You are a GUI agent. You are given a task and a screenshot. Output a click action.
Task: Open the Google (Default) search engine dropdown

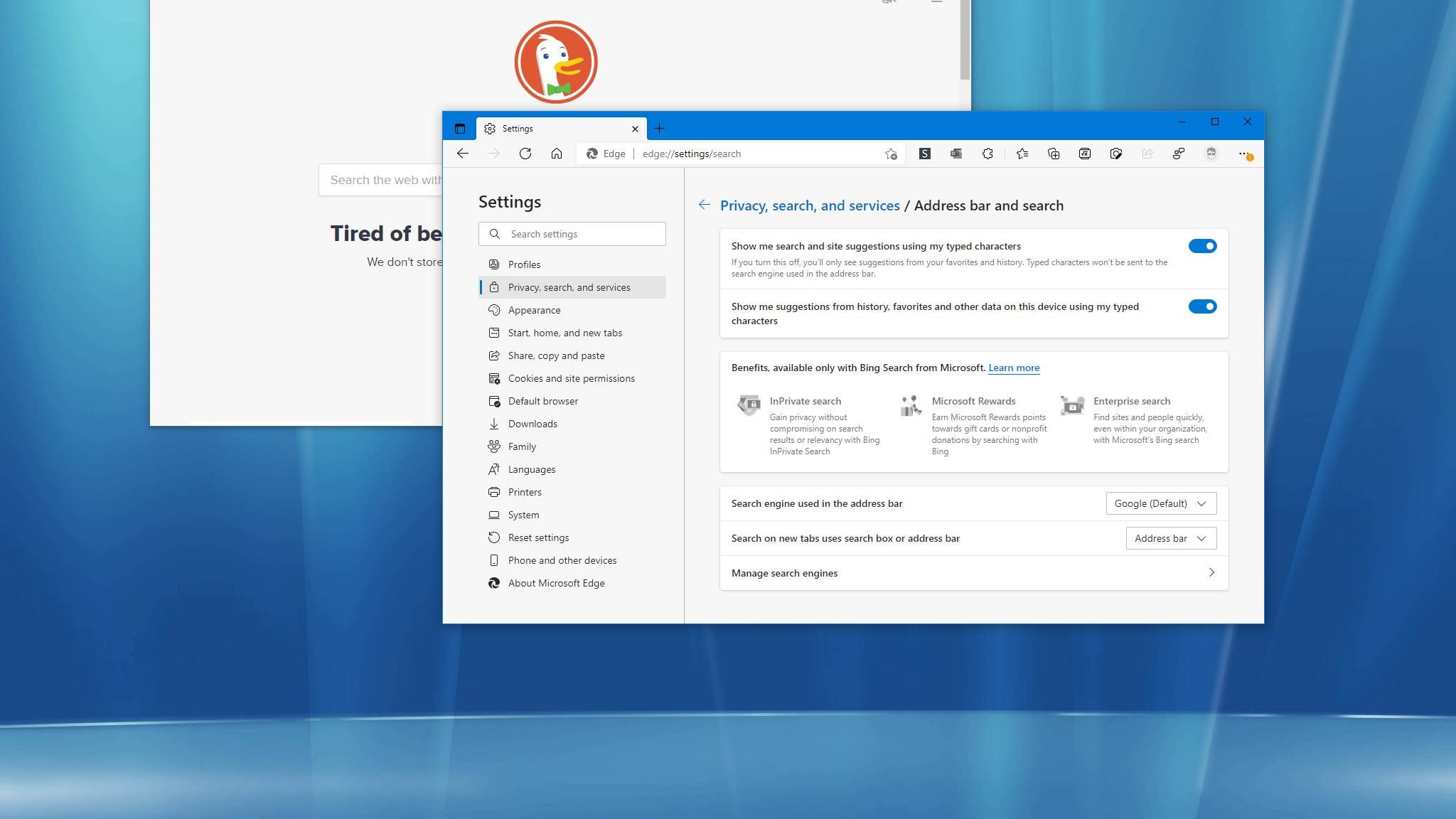tap(1160, 503)
